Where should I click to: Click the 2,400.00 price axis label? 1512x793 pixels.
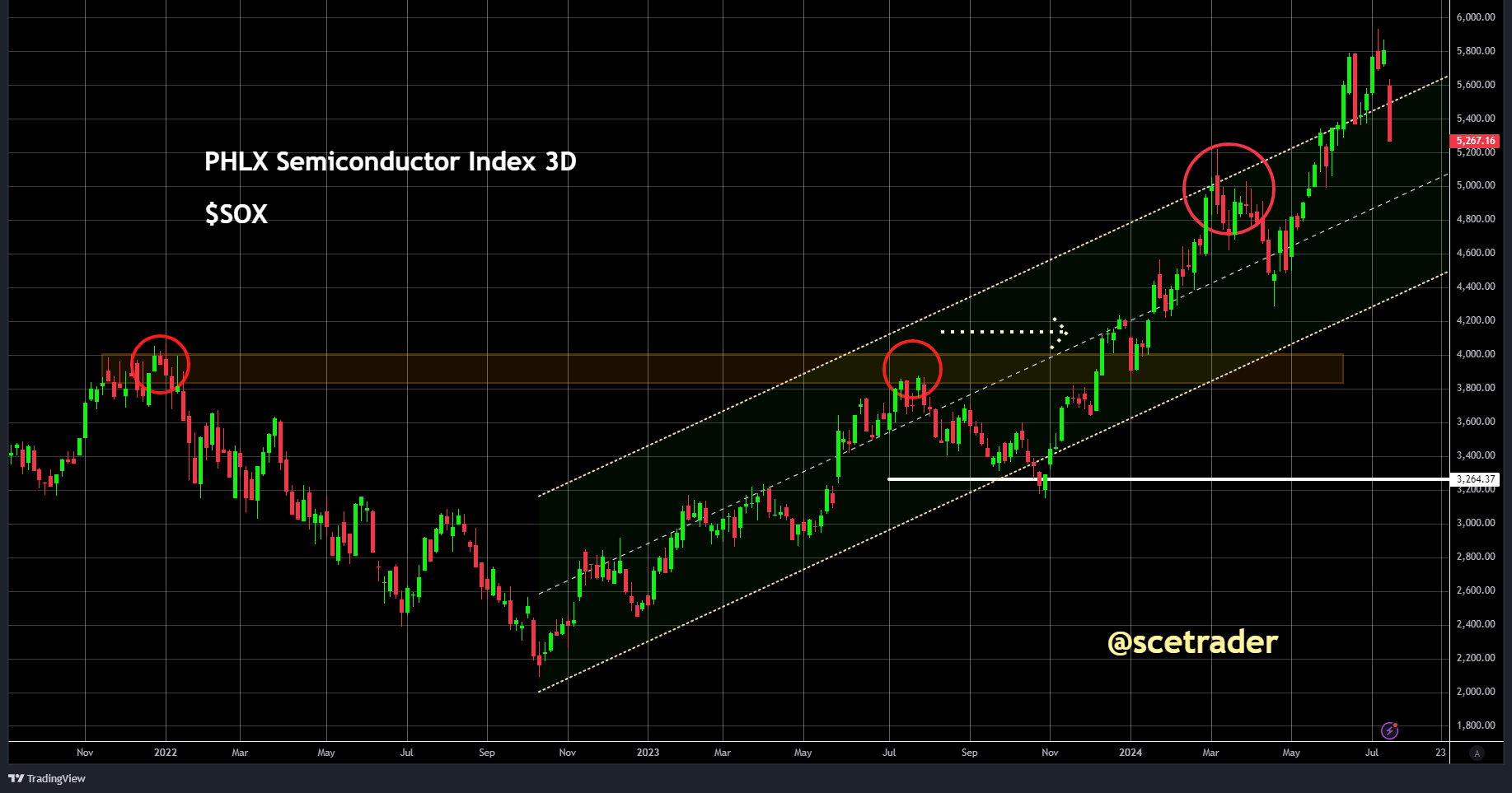(x=1476, y=624)
